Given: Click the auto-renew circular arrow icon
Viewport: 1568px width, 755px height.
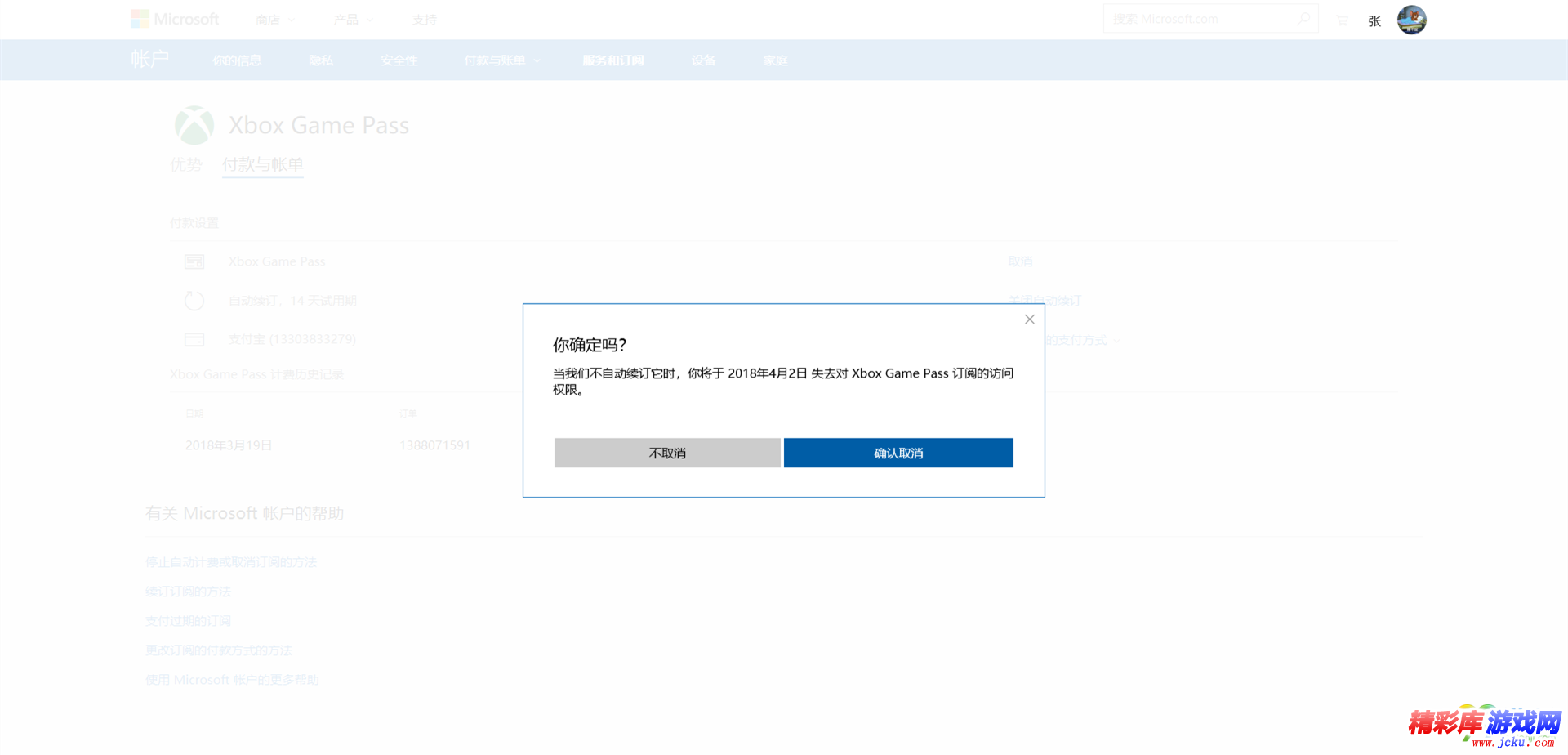Looking at the screenshot, I should click(x=194, y=301).
